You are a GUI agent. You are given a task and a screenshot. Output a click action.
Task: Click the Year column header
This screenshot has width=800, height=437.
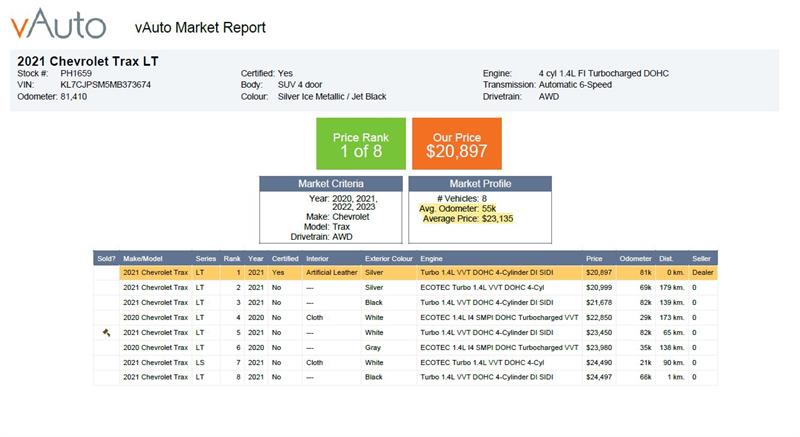pyautogui.click(x=256, y=259)
